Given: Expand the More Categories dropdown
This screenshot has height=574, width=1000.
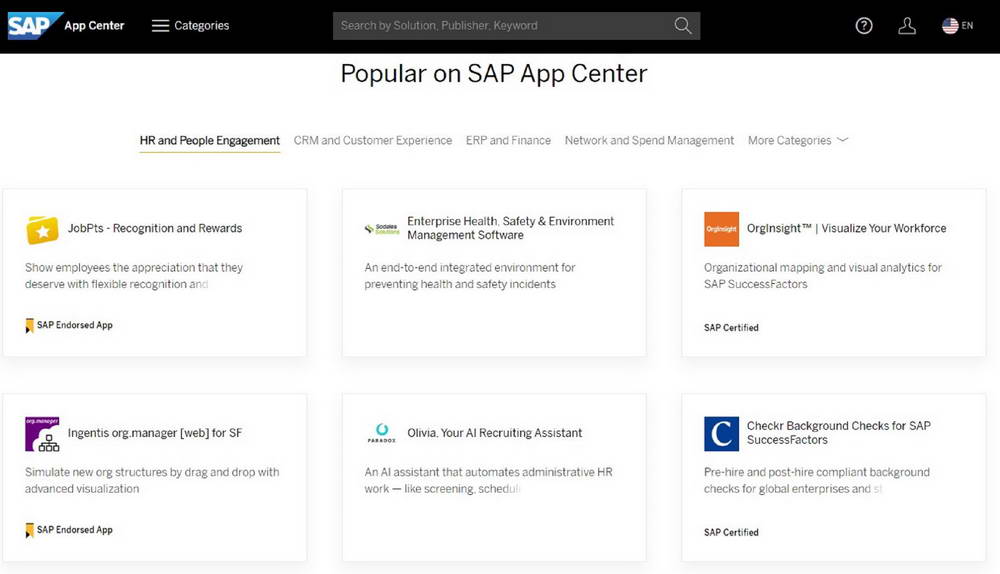Looking at the screenshot, I should pos(797,141).
